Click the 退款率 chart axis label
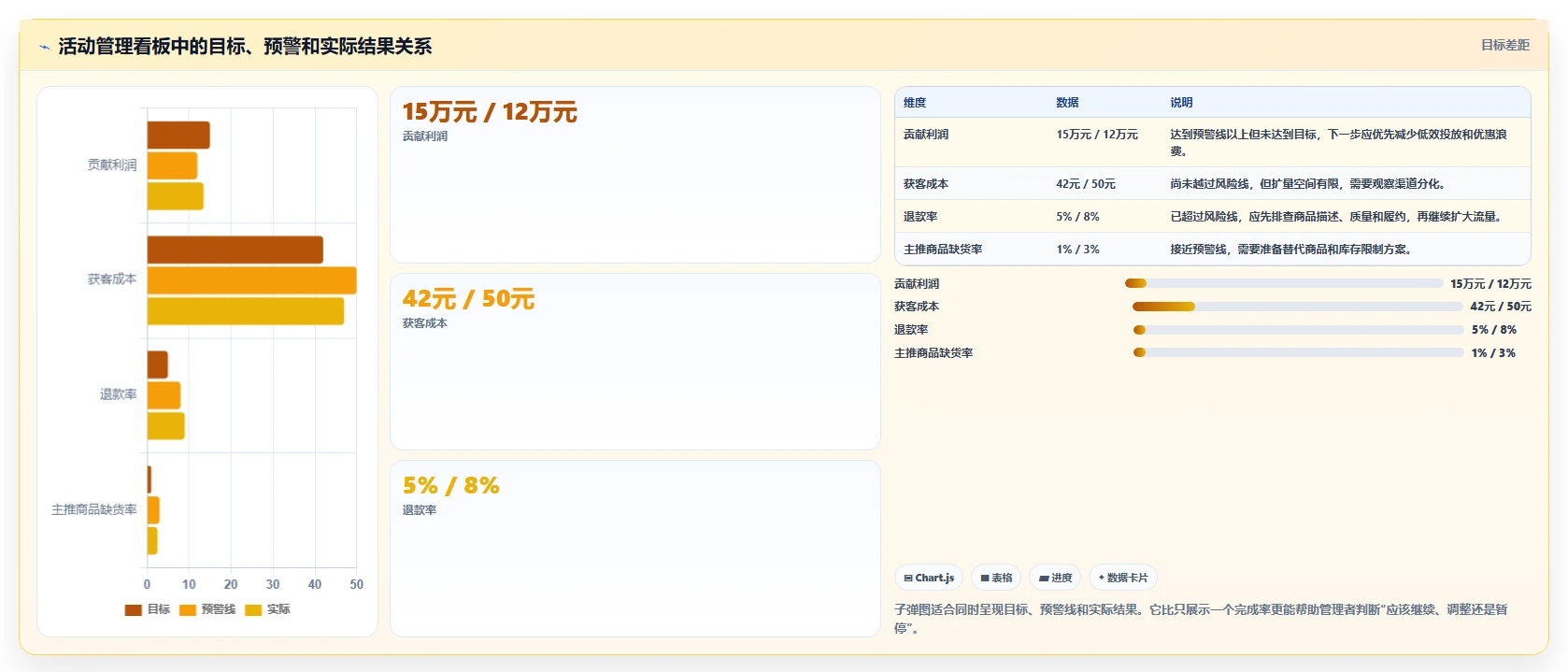Image resolution: width=1568 pixels, height=672 pixels. (119, 394)
